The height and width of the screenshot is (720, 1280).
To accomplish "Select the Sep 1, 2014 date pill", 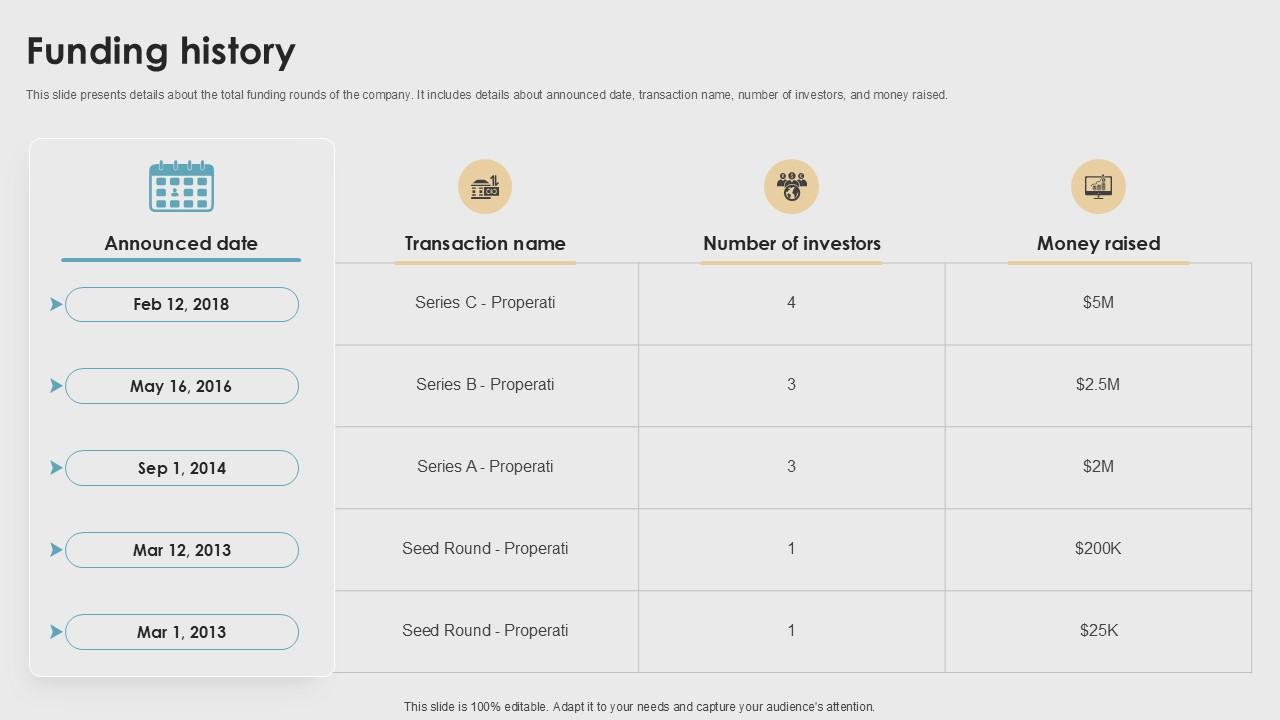I will pos(182,468).
